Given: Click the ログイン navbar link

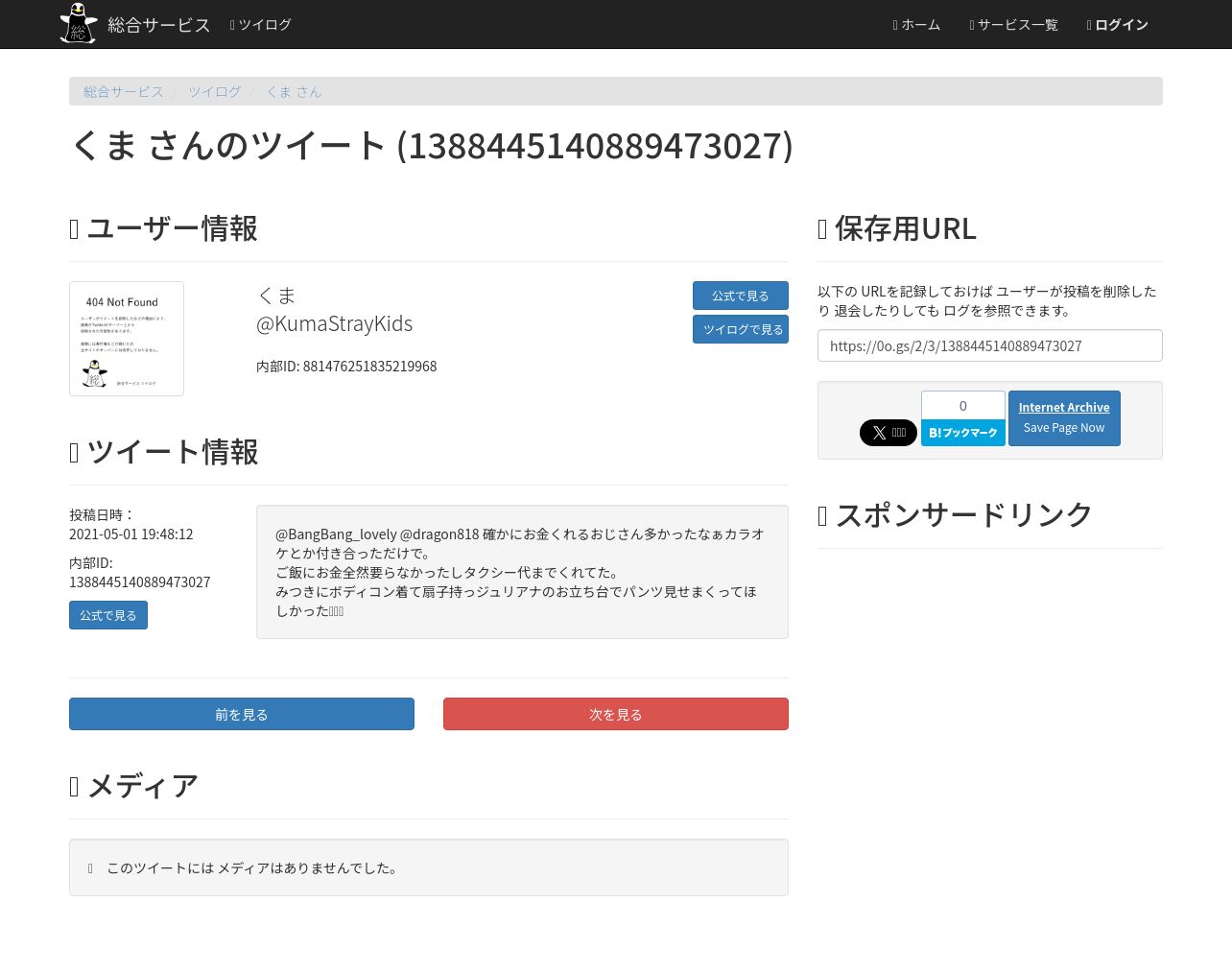Looking at the screenshot, I should [x=1117, y=25].
